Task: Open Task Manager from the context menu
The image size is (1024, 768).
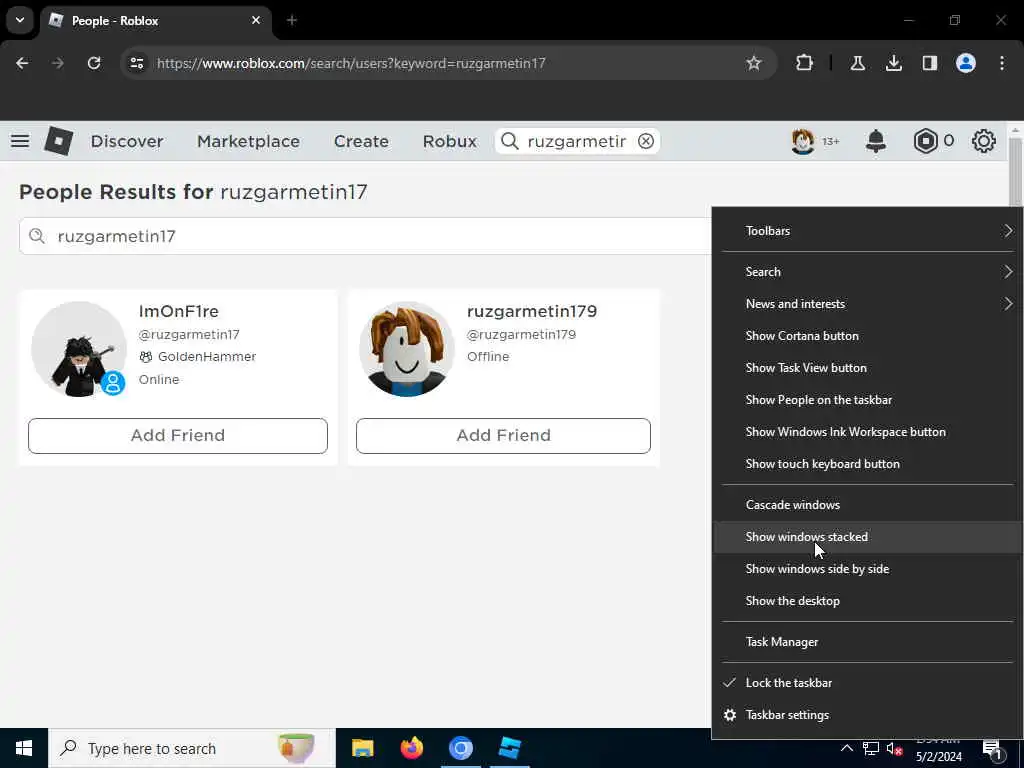Action: pos(868,642)
